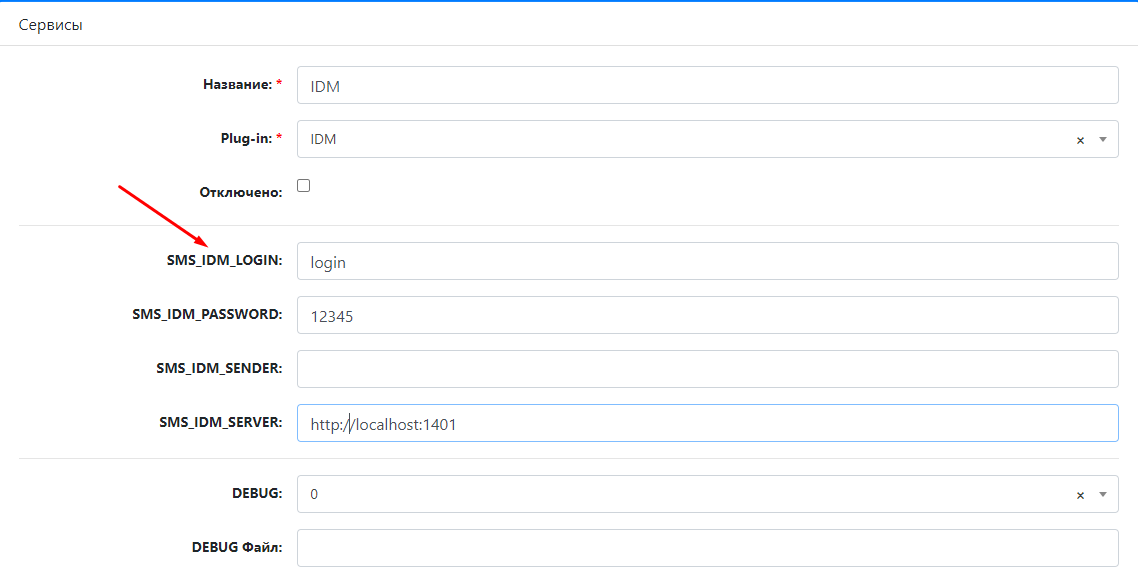The image size is (1138, 578).
Task: Focus the Название input field
Action: 708,85
